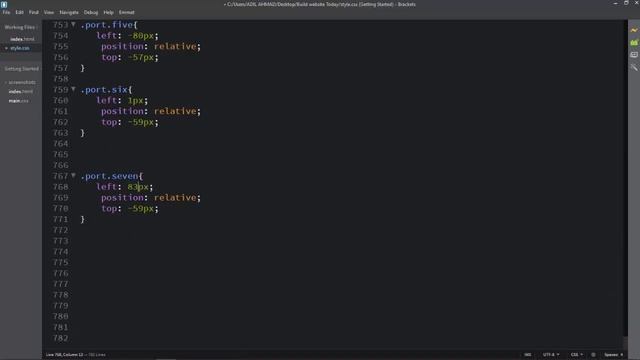This screenshot has width=640, height=360.
Task: Click line number 767 in gutter
Action: [60, 176]
